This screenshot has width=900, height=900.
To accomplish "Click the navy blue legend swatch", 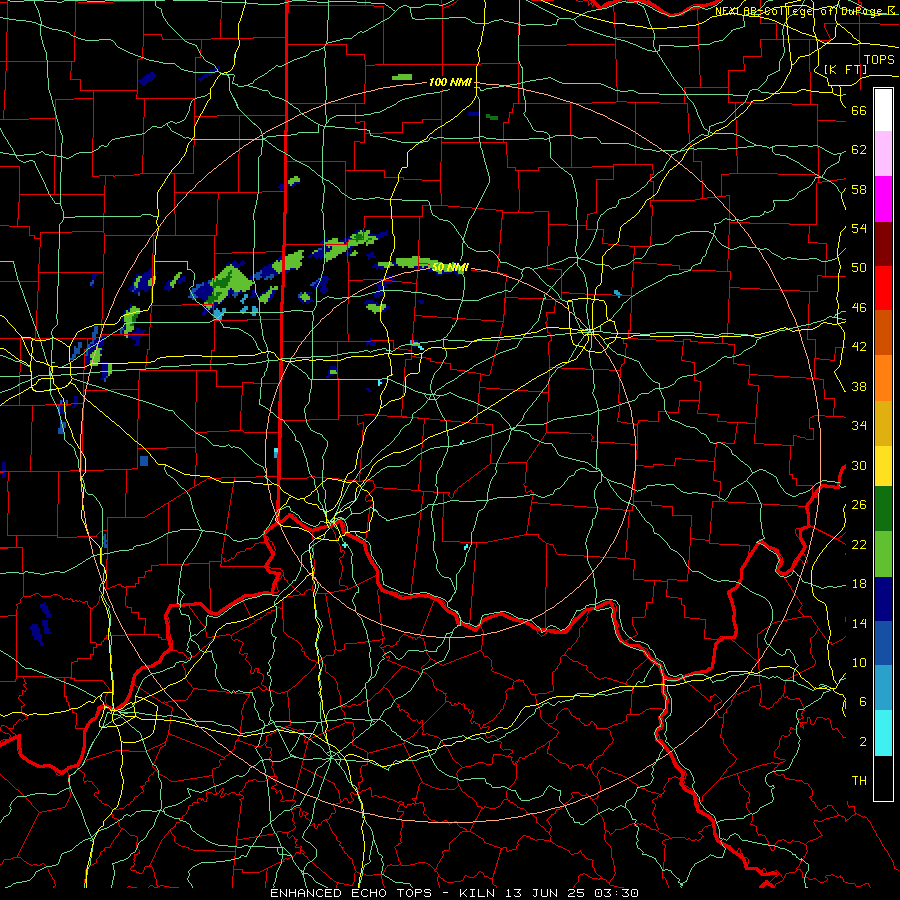I will click(x=883, y=599).
